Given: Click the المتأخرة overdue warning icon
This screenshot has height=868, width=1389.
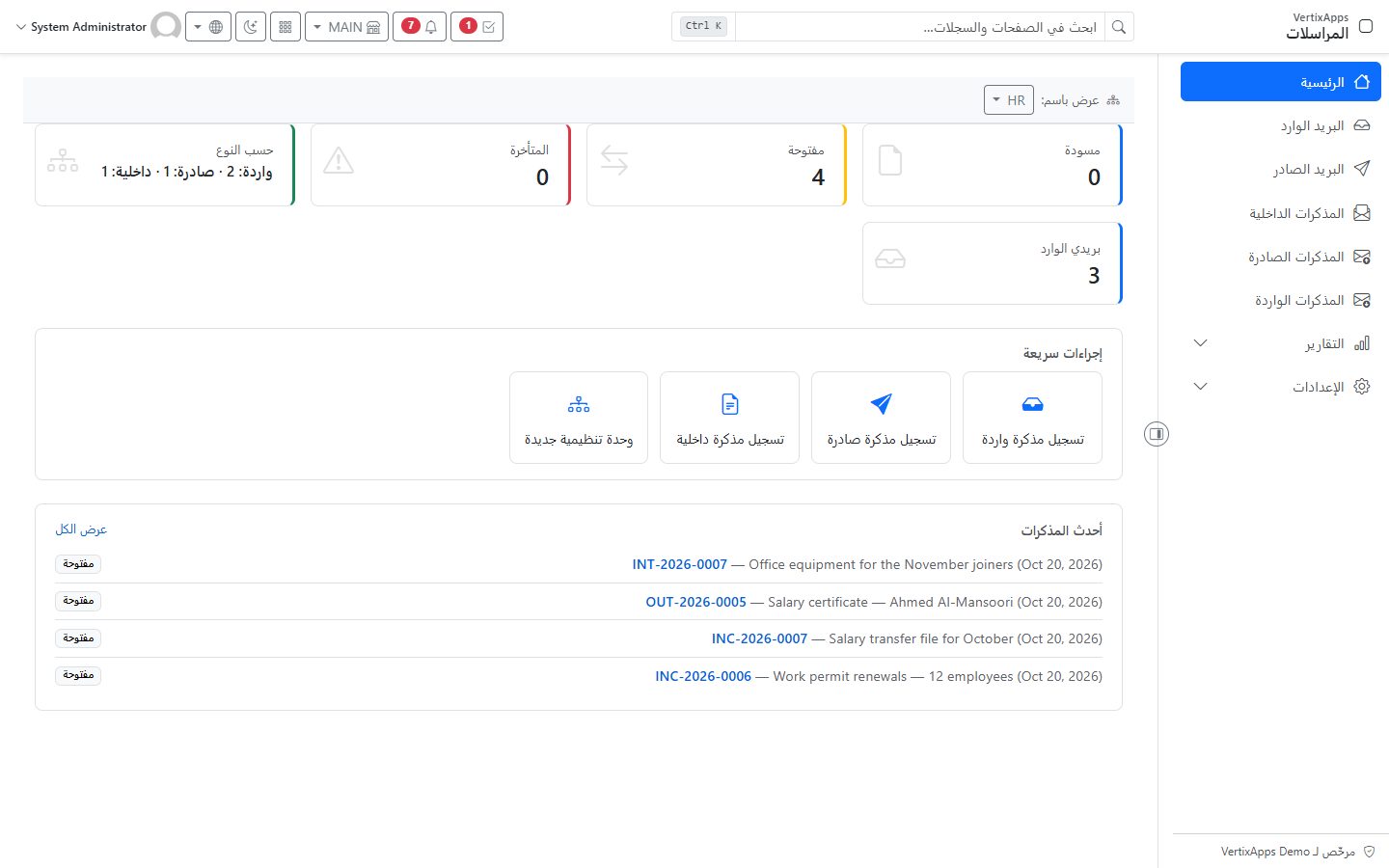Looking at the screenshot, I should tap(339, 160).
